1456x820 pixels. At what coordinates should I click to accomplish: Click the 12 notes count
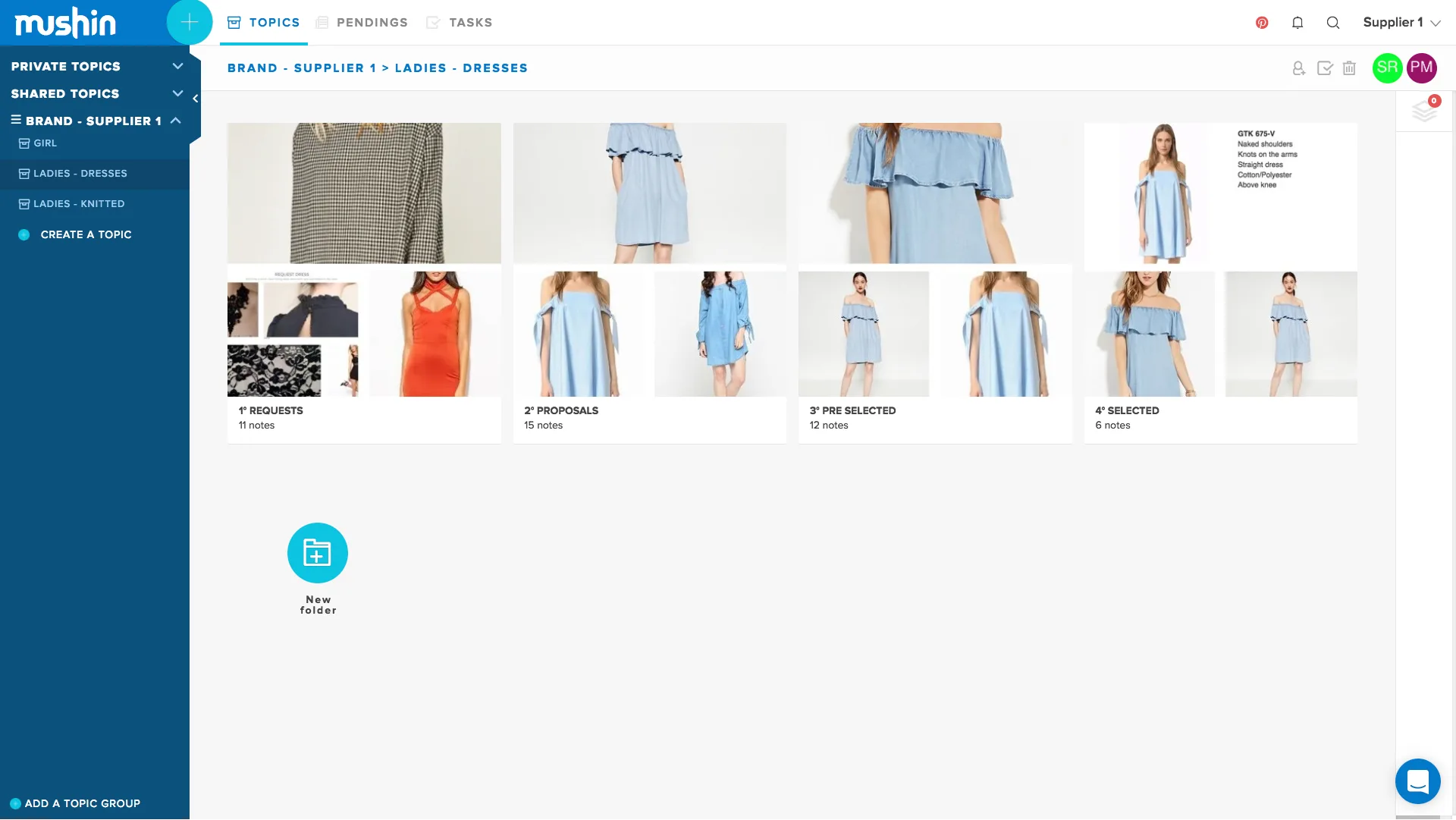829,426
